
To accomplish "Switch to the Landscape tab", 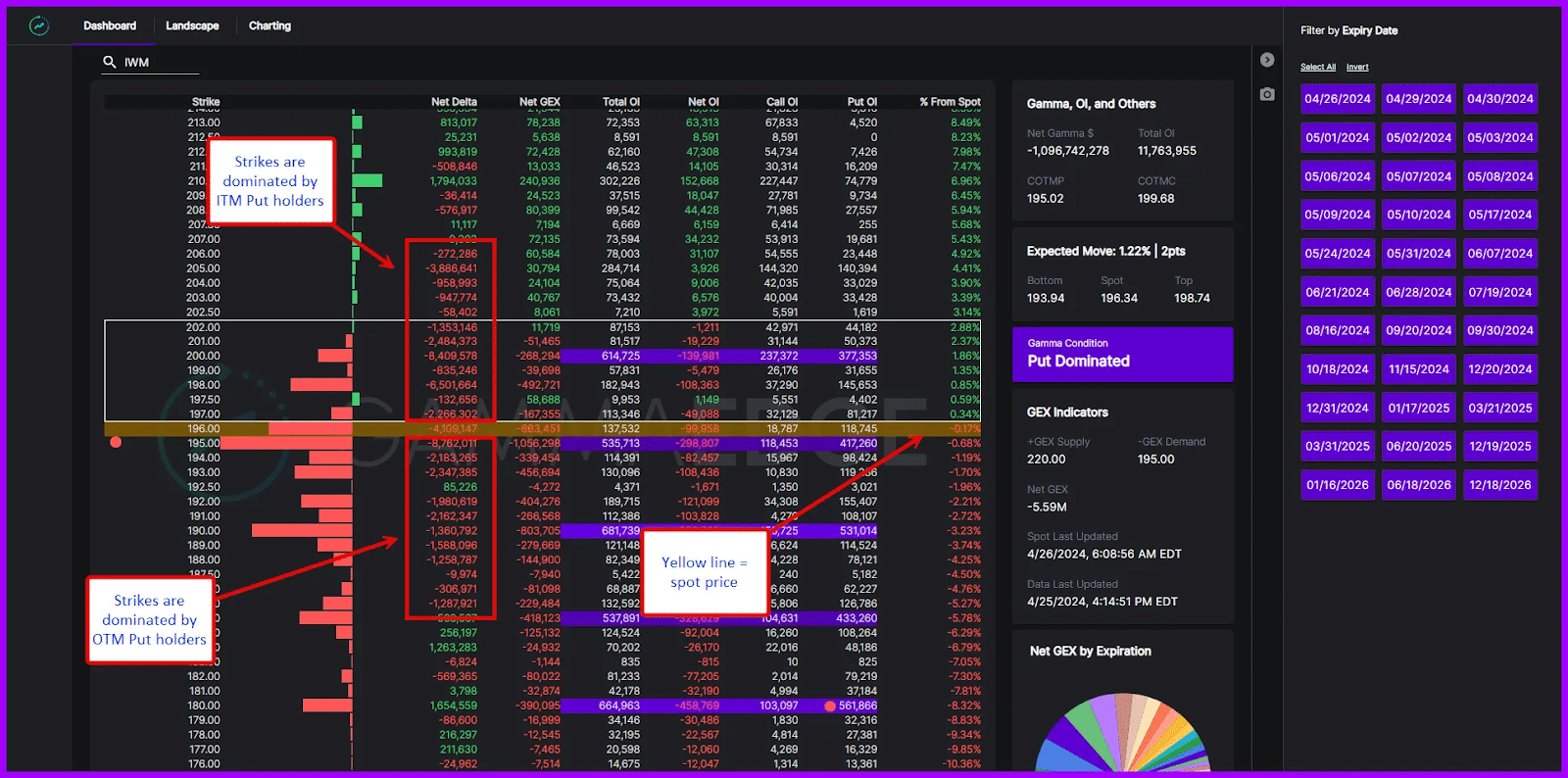I will coord(192,26).
